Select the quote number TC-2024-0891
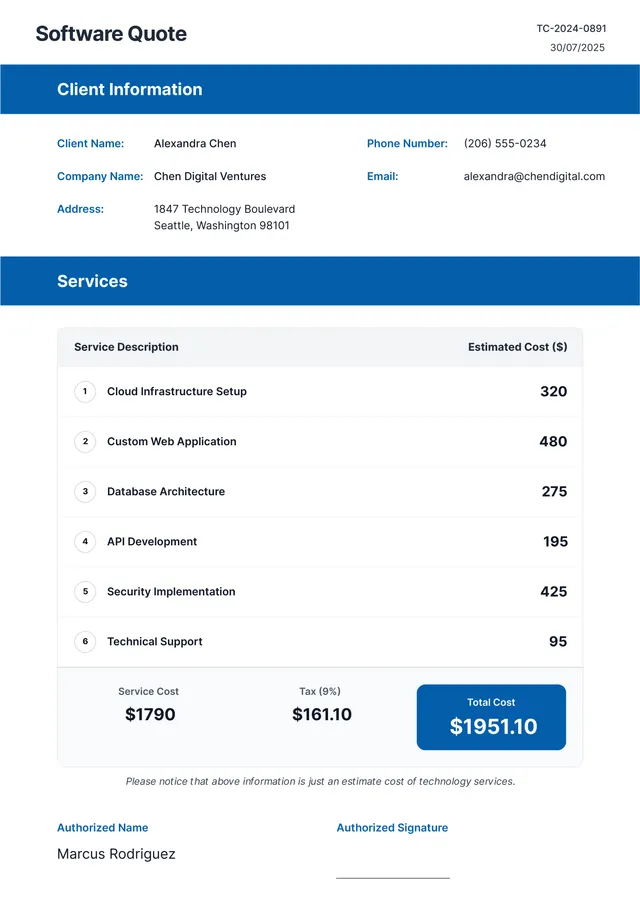This screenshot has width=640, height=905. coord(571,28)
